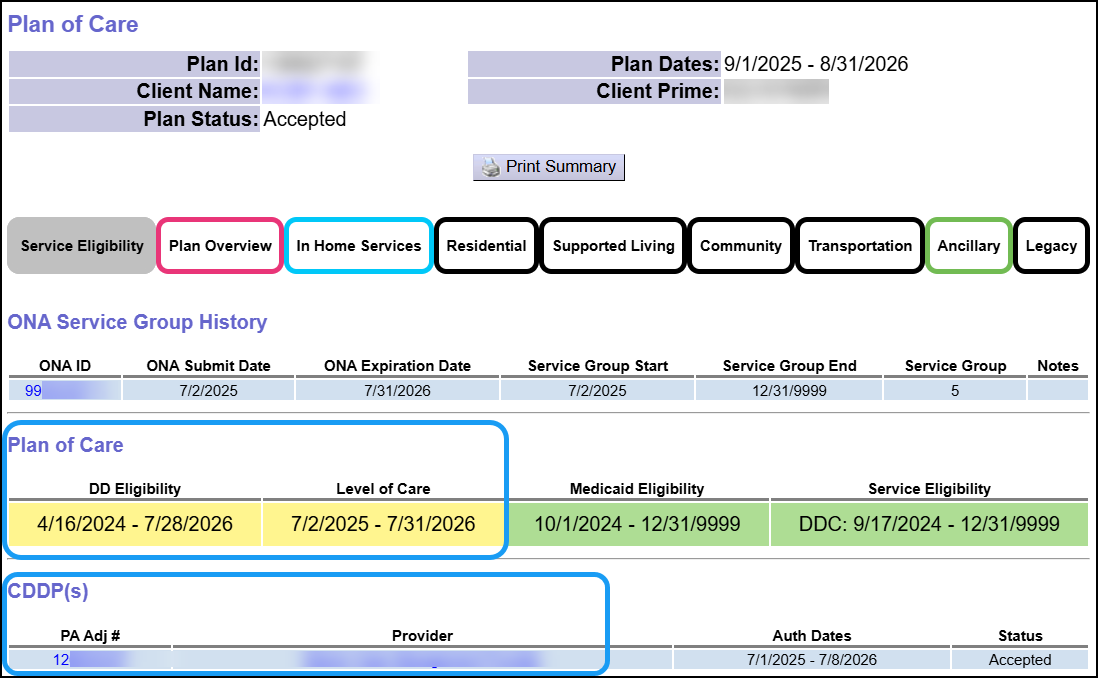Viewport: 1098px width, 678px height.
Task: Click the Service Group value 5 cell
Action: 954,389
